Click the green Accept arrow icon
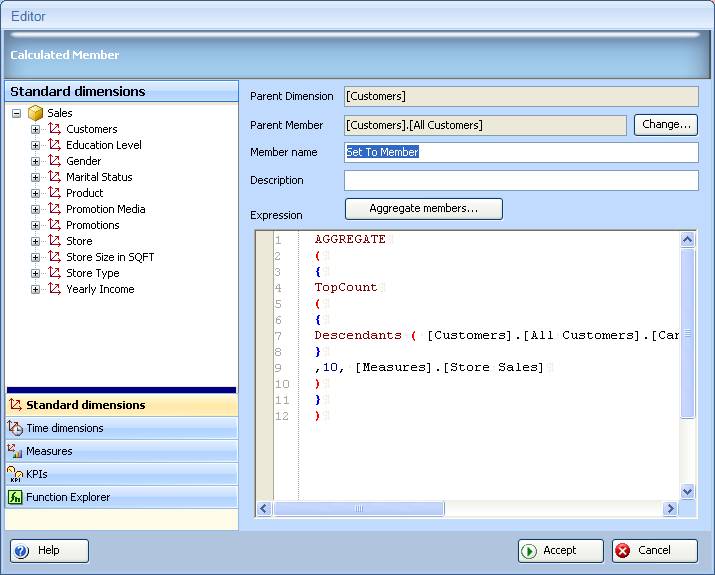 [529, 551]
